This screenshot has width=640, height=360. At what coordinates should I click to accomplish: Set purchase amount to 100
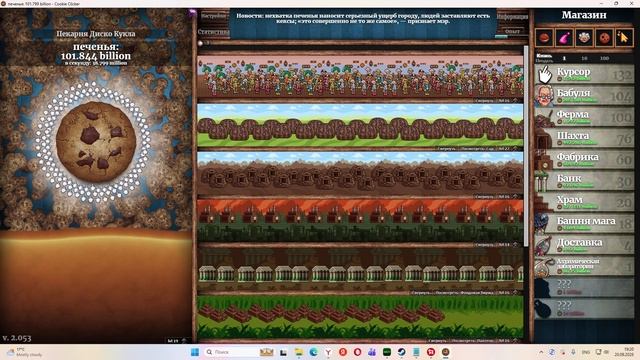604,58
